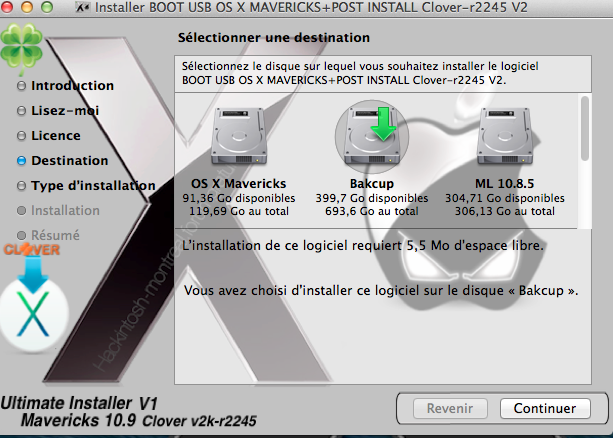The image size is (613, 438).
Task: Click the blue bullet beside Destination
Action: tap(22, 161)
